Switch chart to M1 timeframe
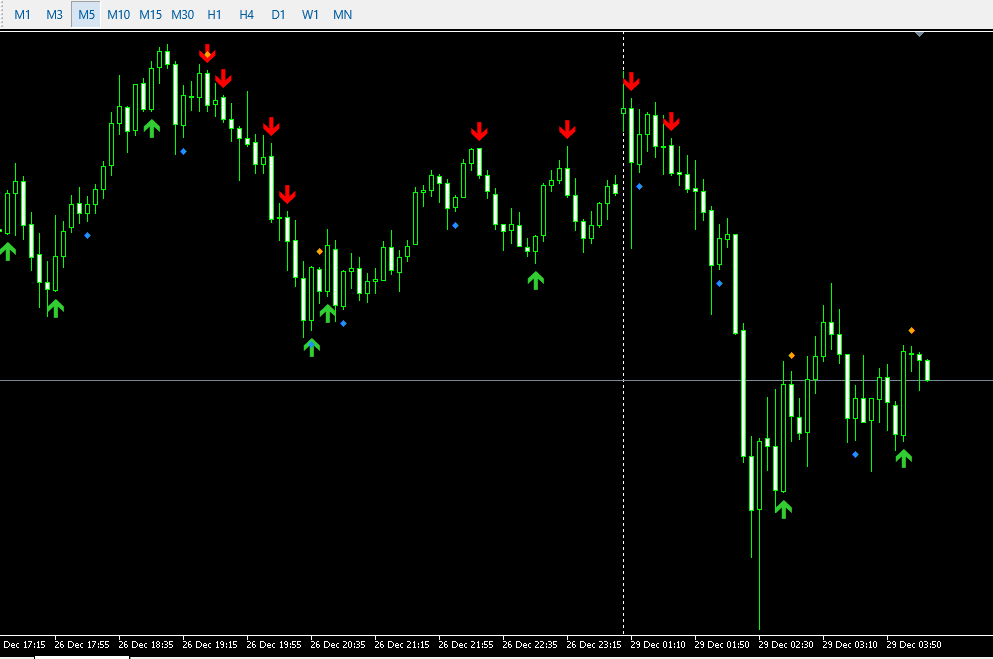 [x=22, y=15]
